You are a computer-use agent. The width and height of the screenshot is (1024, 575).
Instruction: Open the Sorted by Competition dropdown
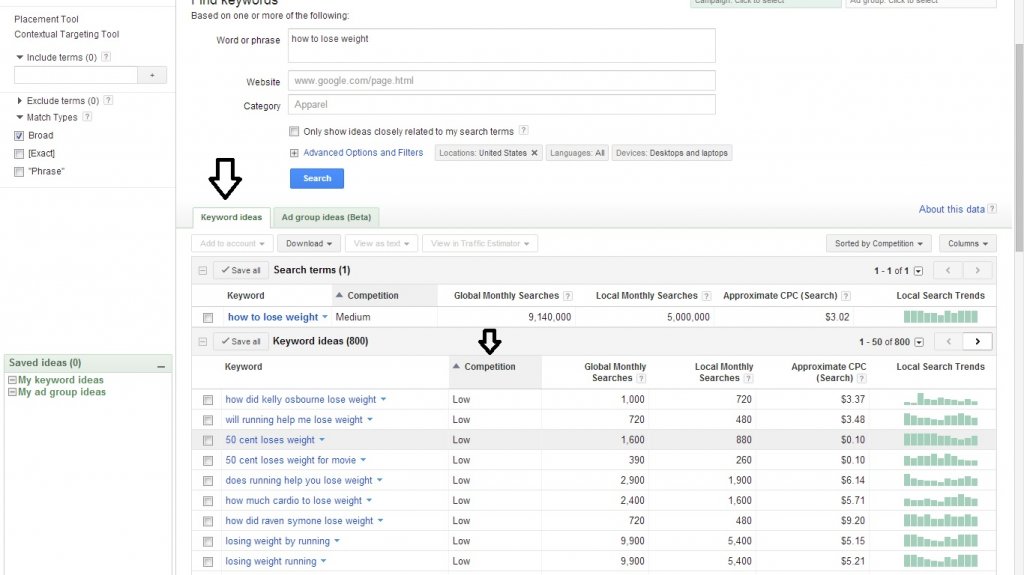coord(879,243)
